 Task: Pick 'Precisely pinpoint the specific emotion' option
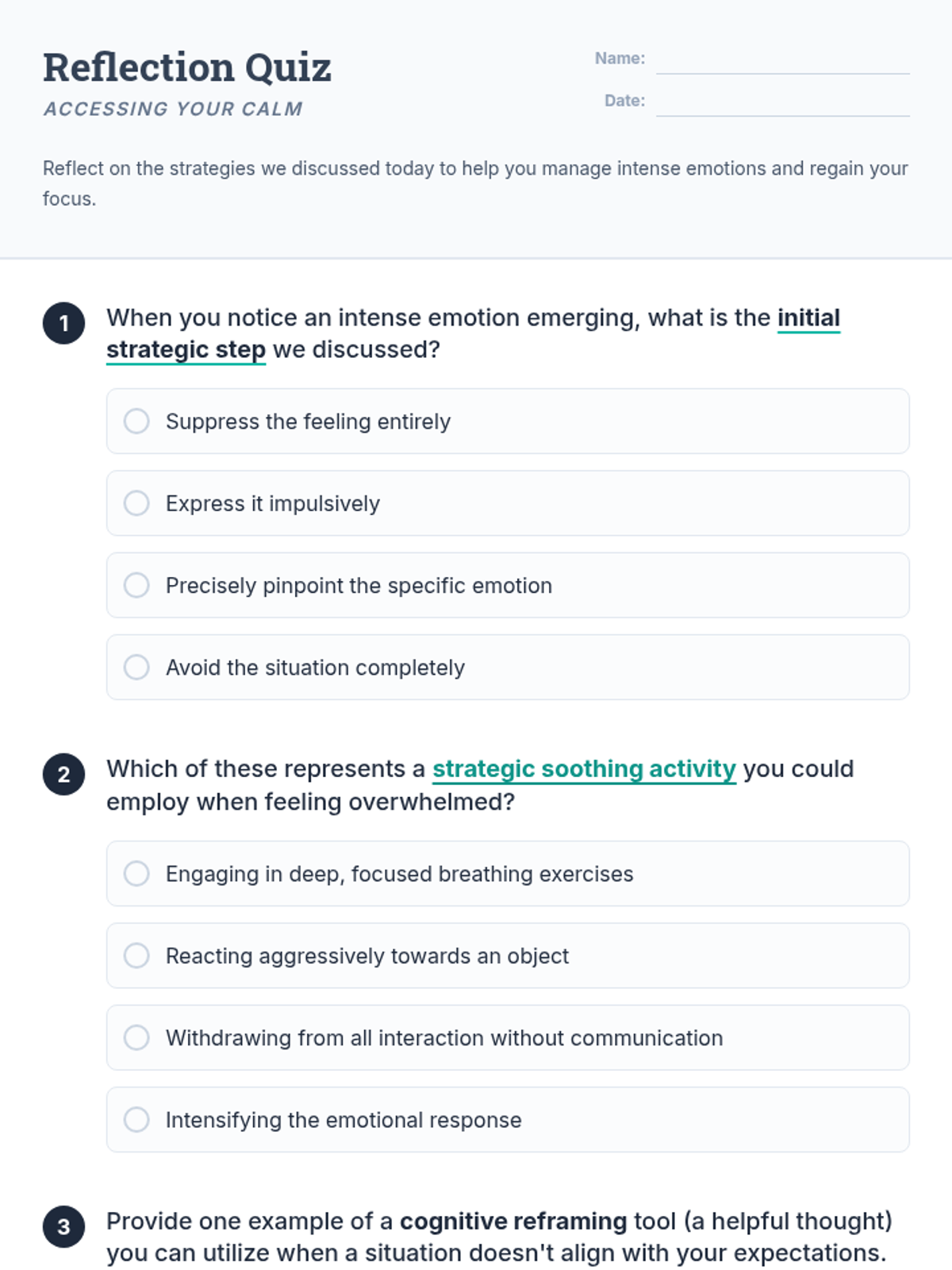coord(508,585)
